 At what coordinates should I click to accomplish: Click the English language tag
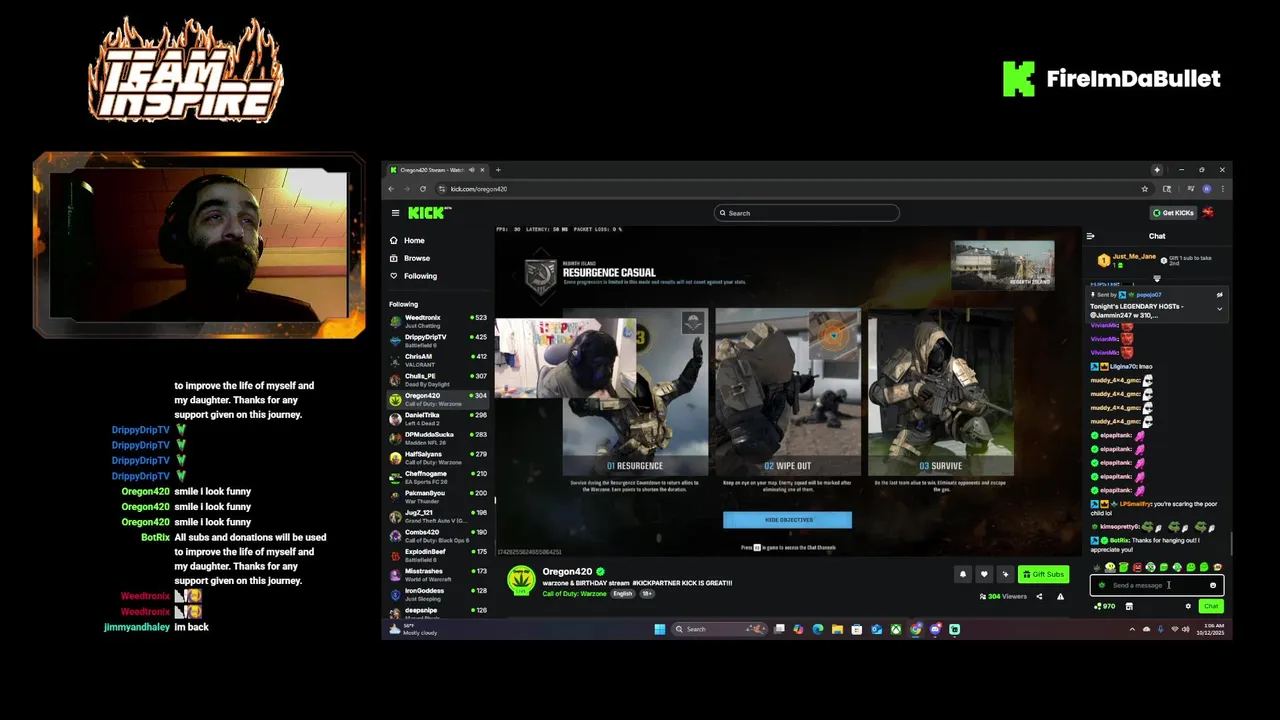[623, 594]
